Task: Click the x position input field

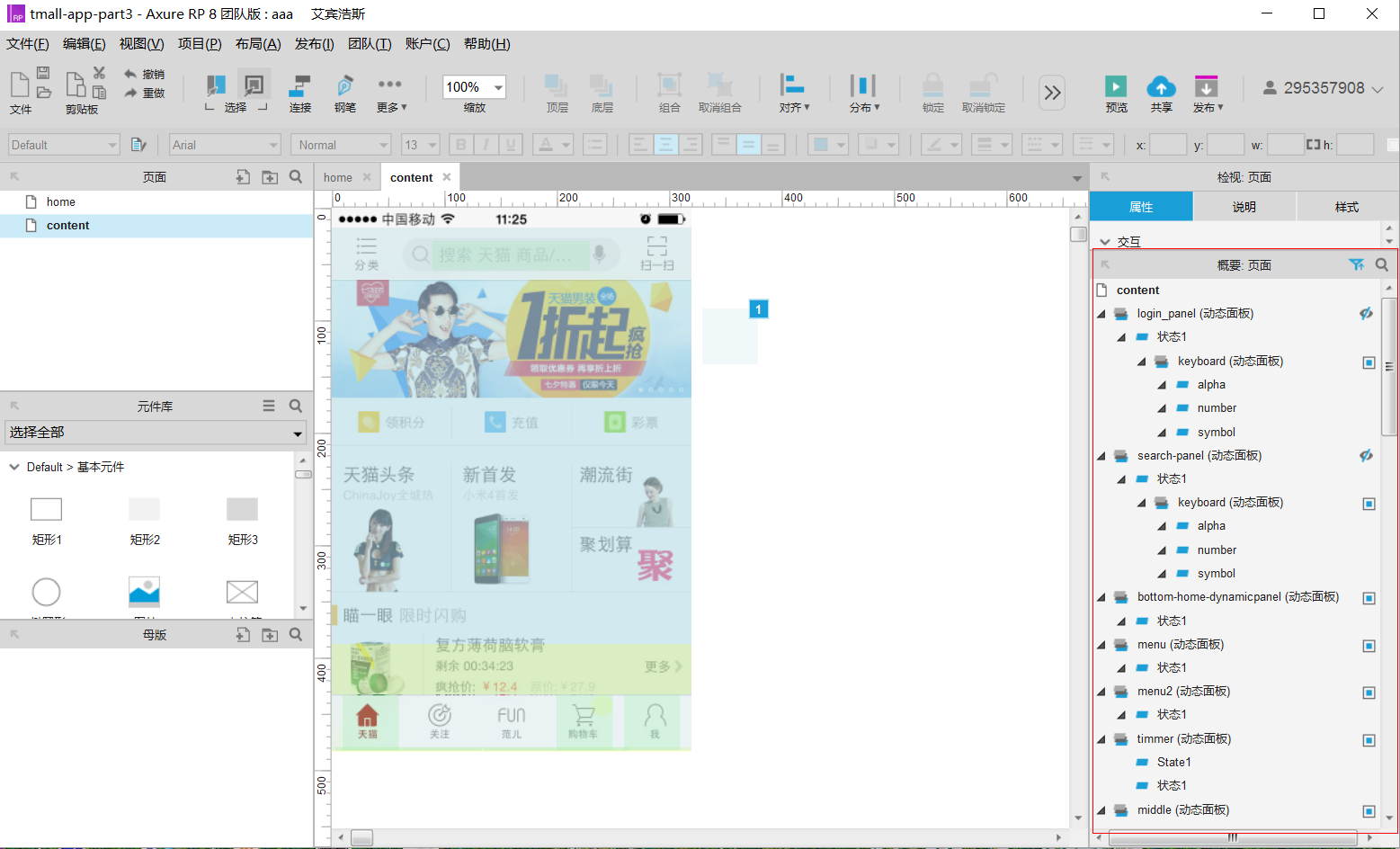Action: pyautogui.click(x=1168, y=145)
